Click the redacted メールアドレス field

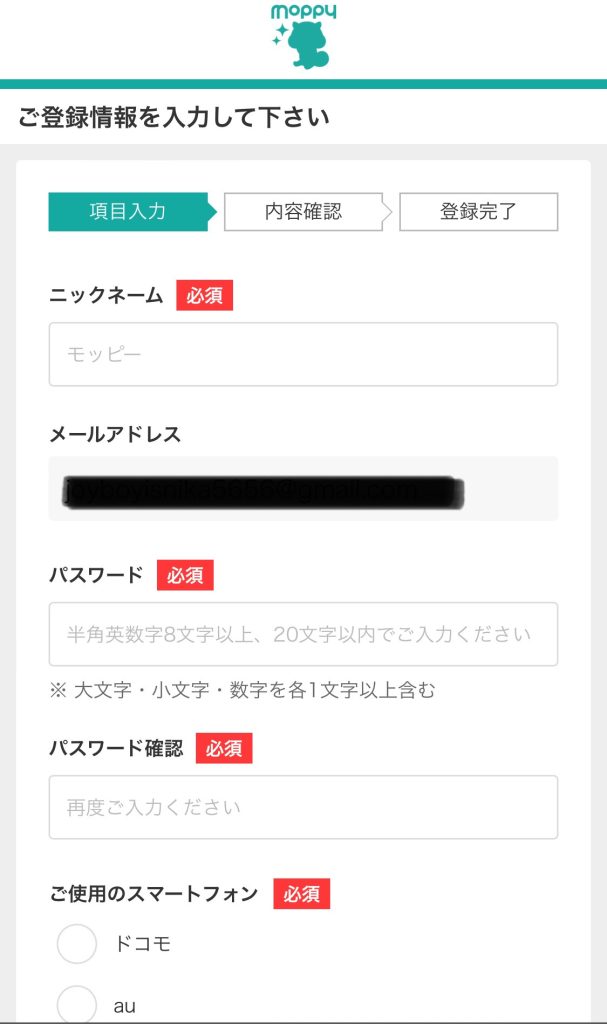click(303, 489)
